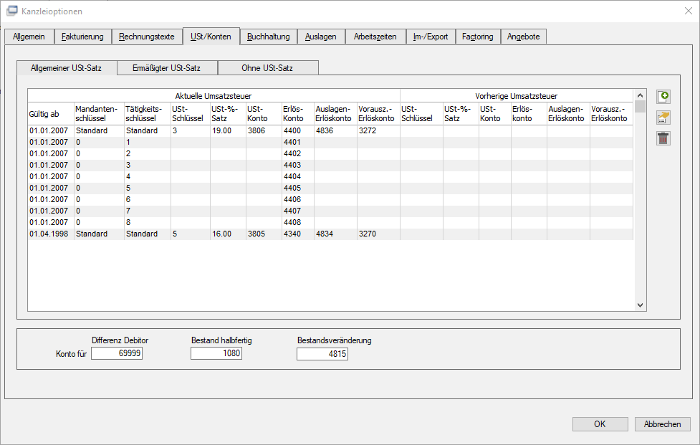Viewport: 700px width, 445px height.
Task: Select the row dated 01.04.1998
Action: coord(330,234)
